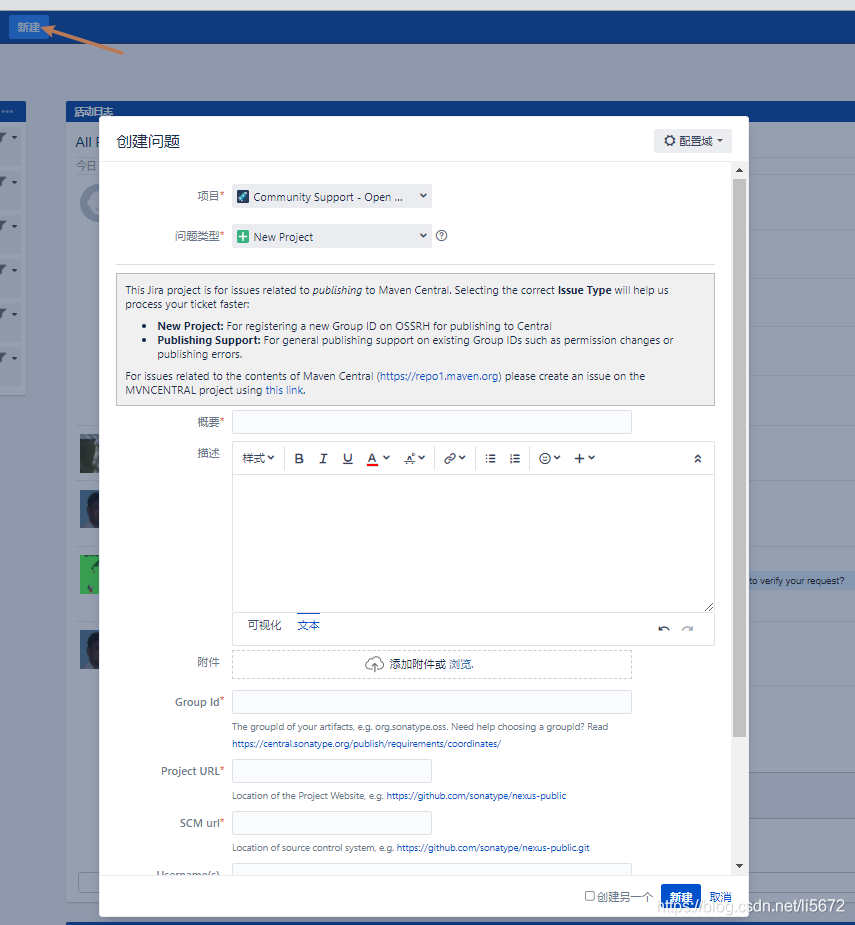855x925 pixels.
Task: Click the dialog scrollbar up arrow
Action: tap(739, 170)
